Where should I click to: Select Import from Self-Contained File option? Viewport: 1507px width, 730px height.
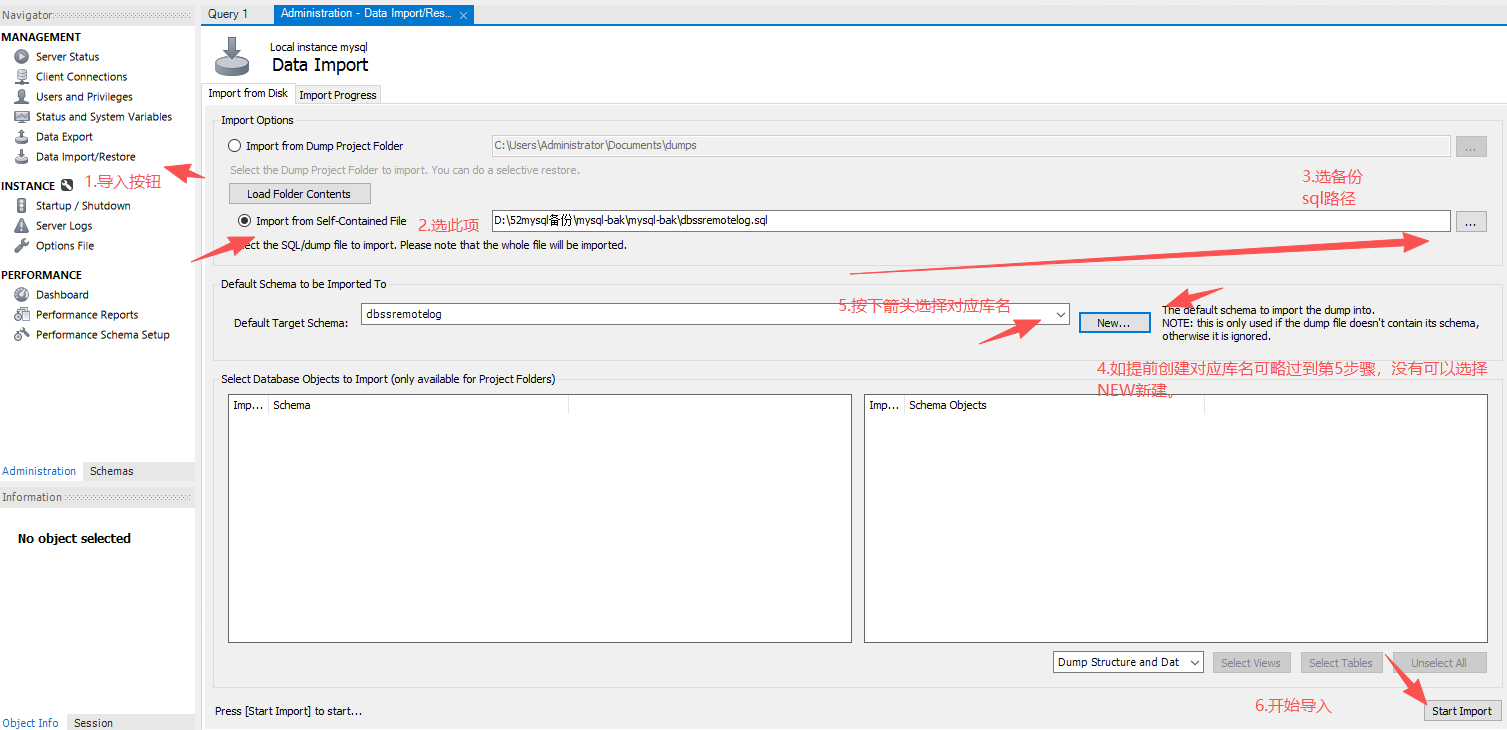tap(244, 221)
